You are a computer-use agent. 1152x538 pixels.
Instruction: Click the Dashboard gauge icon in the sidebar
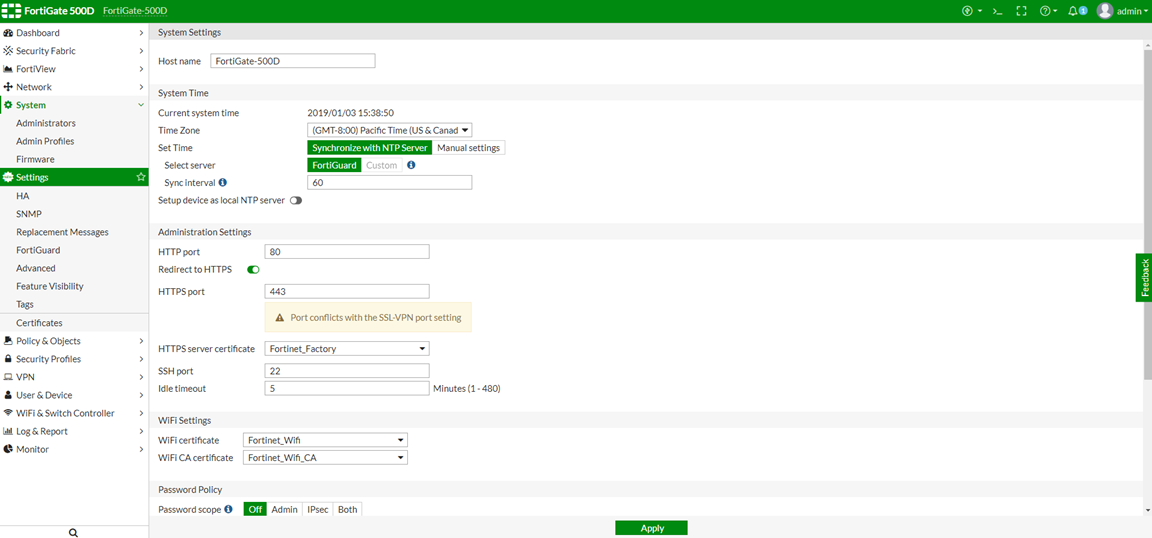[8, 33]
